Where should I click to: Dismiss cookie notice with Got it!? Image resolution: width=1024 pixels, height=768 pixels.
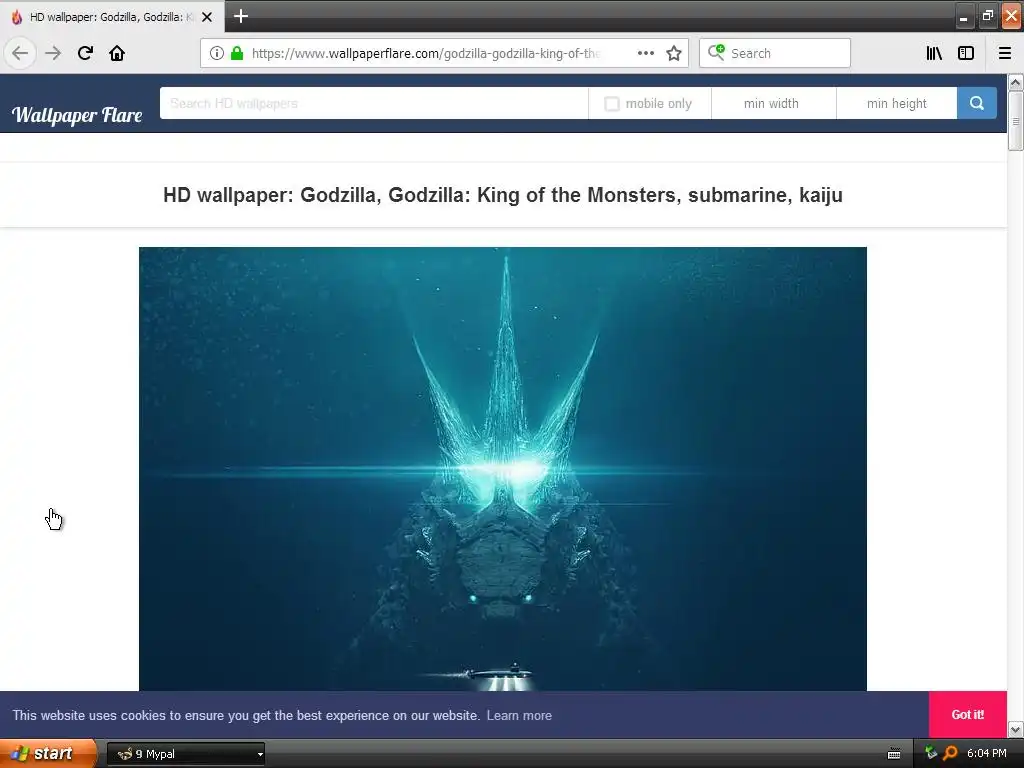pos(967,714)
